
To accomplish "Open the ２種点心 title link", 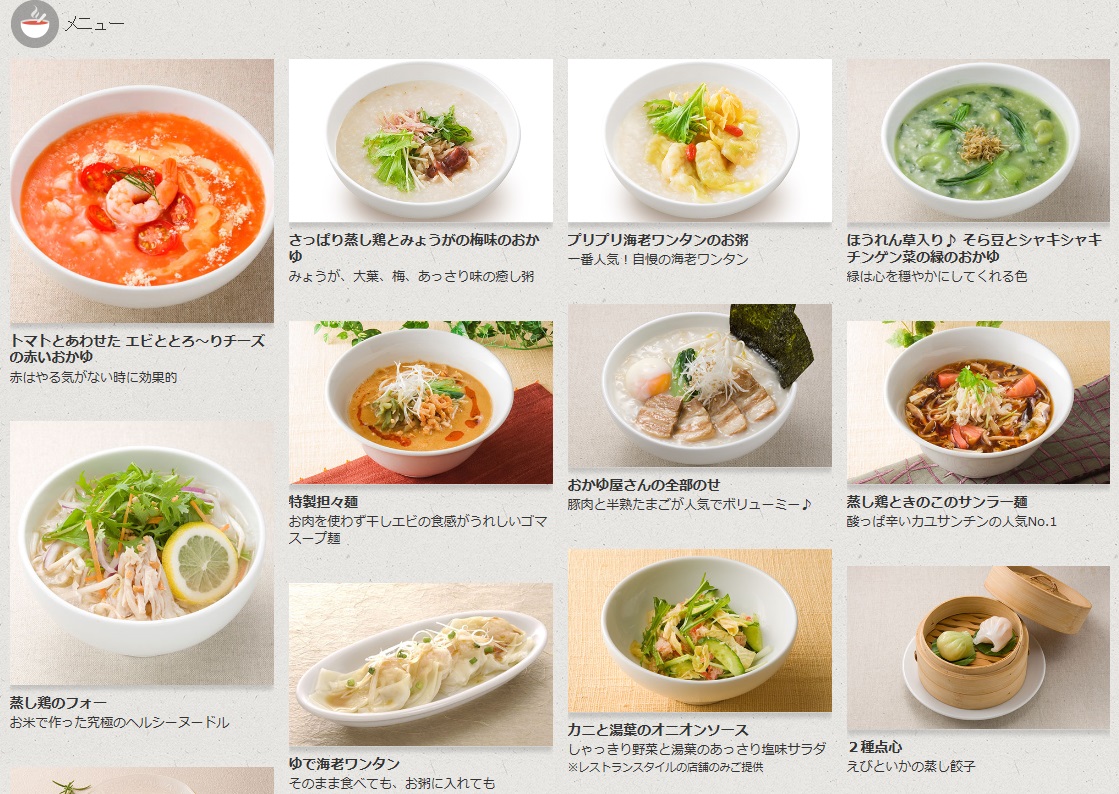I will [875, 747].
